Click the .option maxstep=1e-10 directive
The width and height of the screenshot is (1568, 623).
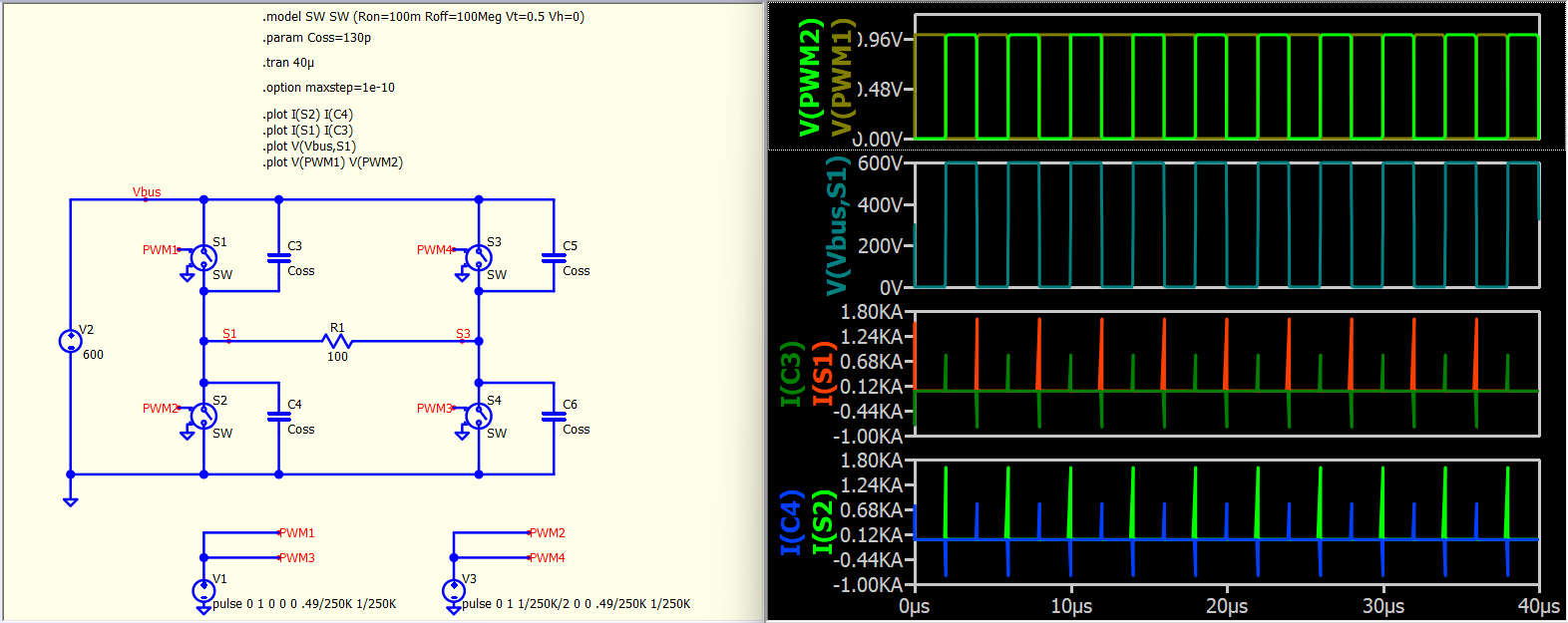tap(328, 88)
